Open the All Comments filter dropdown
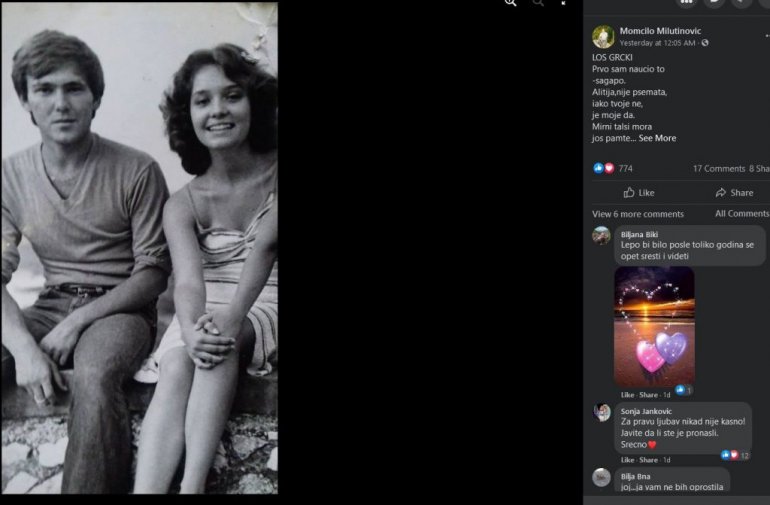 (742, 214)
